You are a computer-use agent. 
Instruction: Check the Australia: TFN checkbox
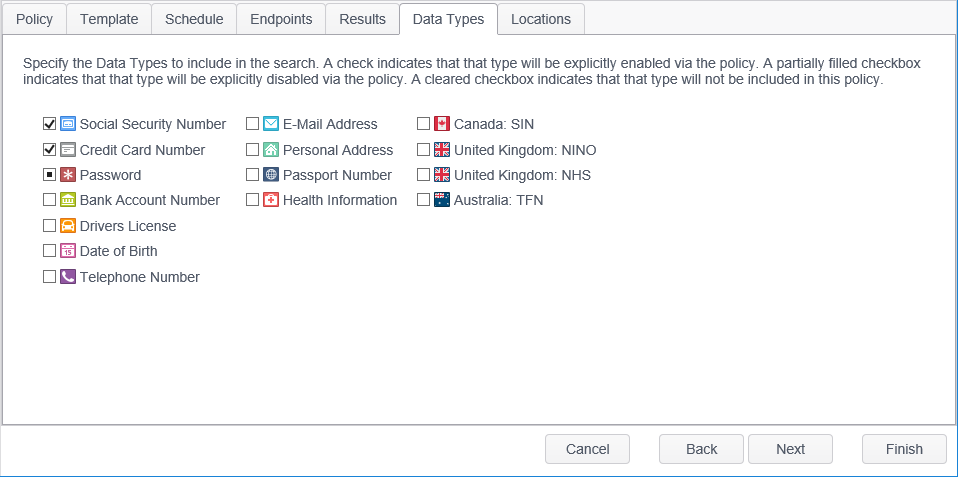[423, 200]
